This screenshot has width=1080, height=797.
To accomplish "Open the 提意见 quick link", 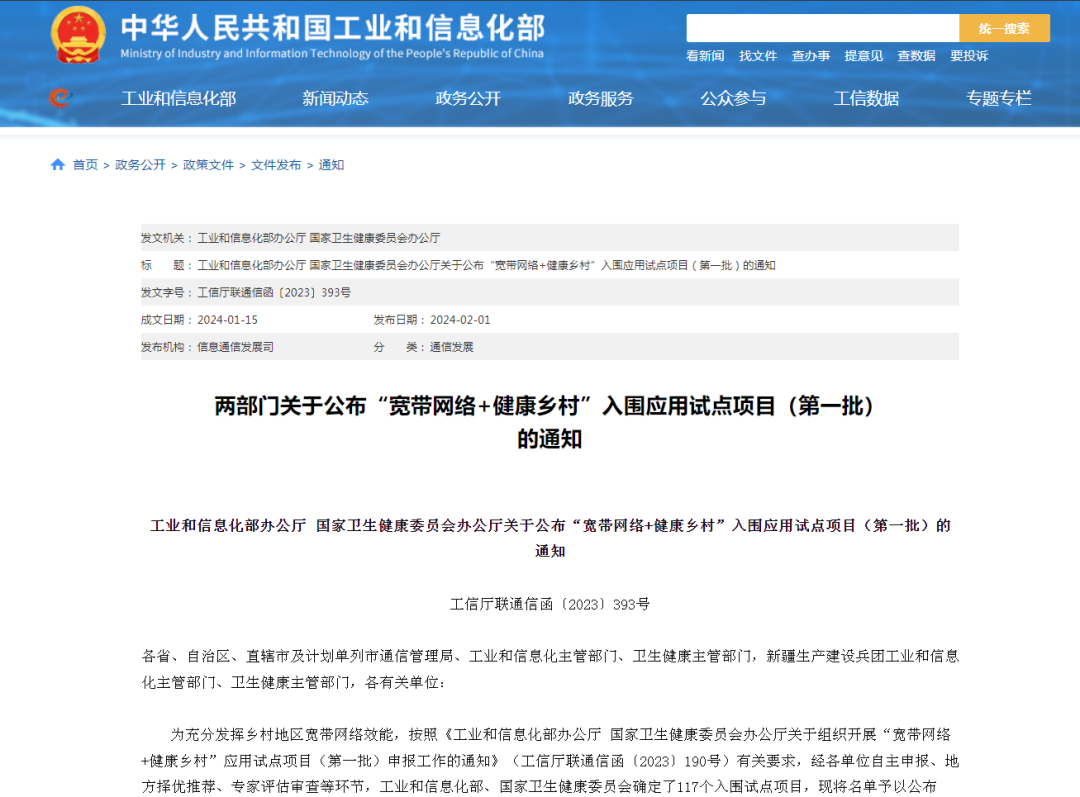I will pyautogui.click(x=864, y=56).
